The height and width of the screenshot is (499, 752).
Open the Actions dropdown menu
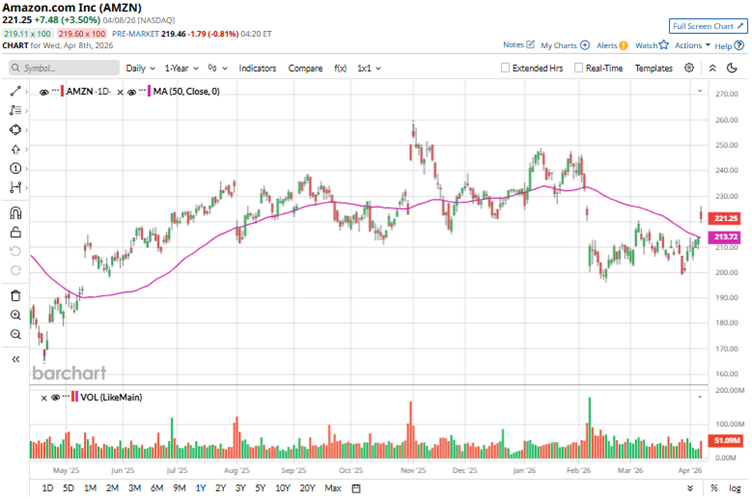(691, 45)
